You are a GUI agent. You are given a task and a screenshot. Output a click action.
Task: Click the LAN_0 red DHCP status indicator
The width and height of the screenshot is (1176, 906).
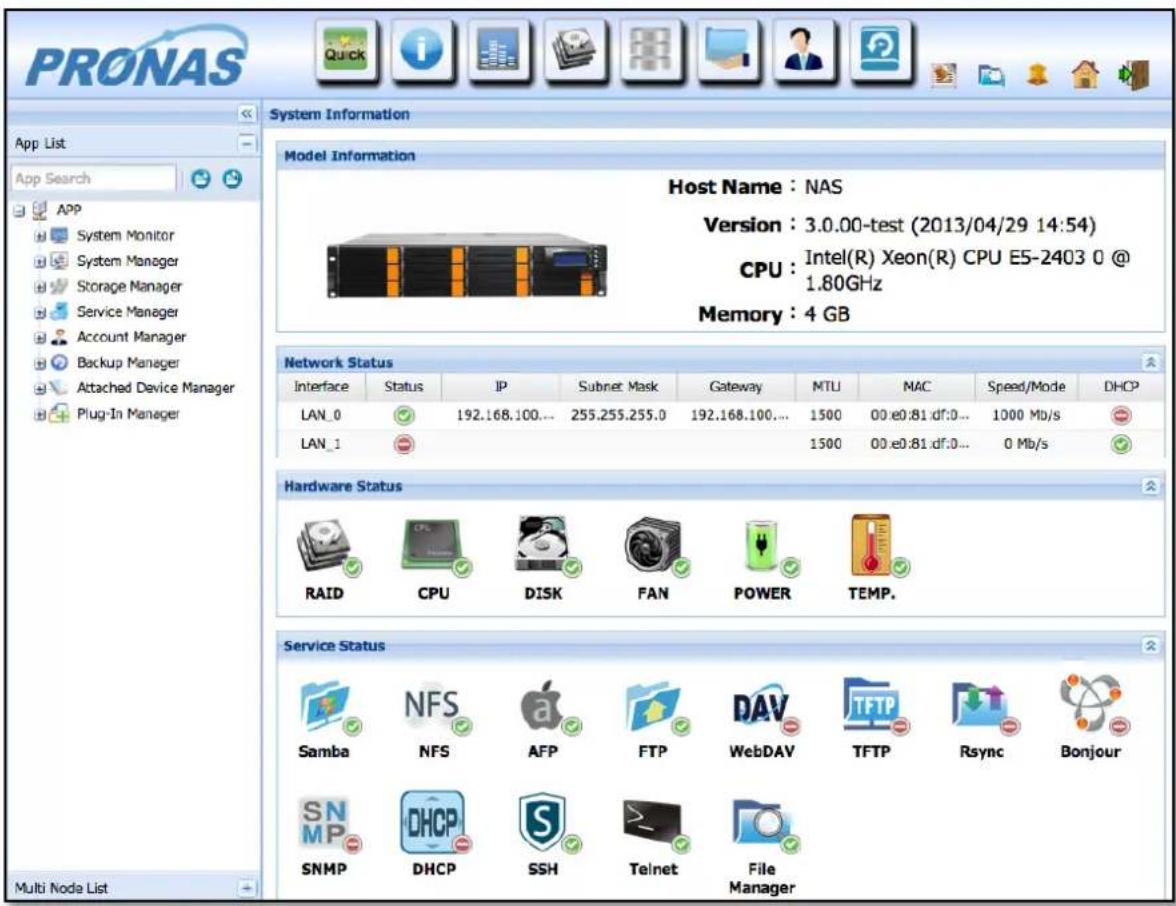point(1120,416)
